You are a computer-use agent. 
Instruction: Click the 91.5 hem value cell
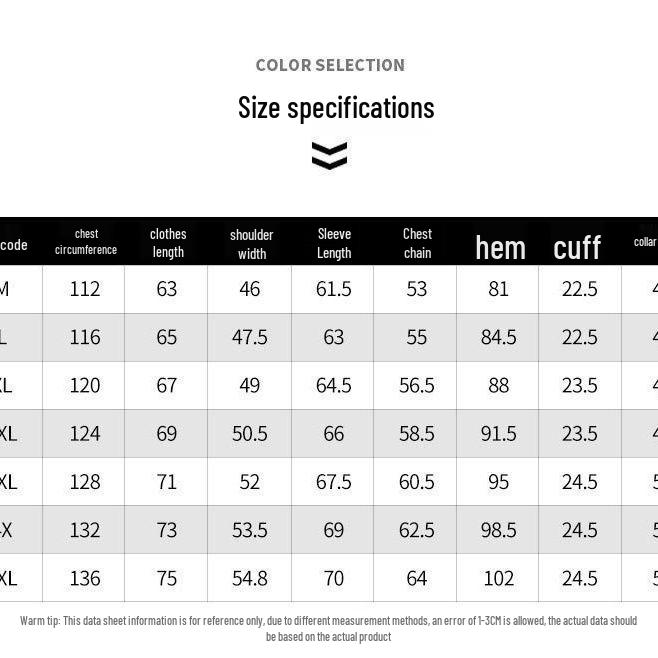coord(498,433)
